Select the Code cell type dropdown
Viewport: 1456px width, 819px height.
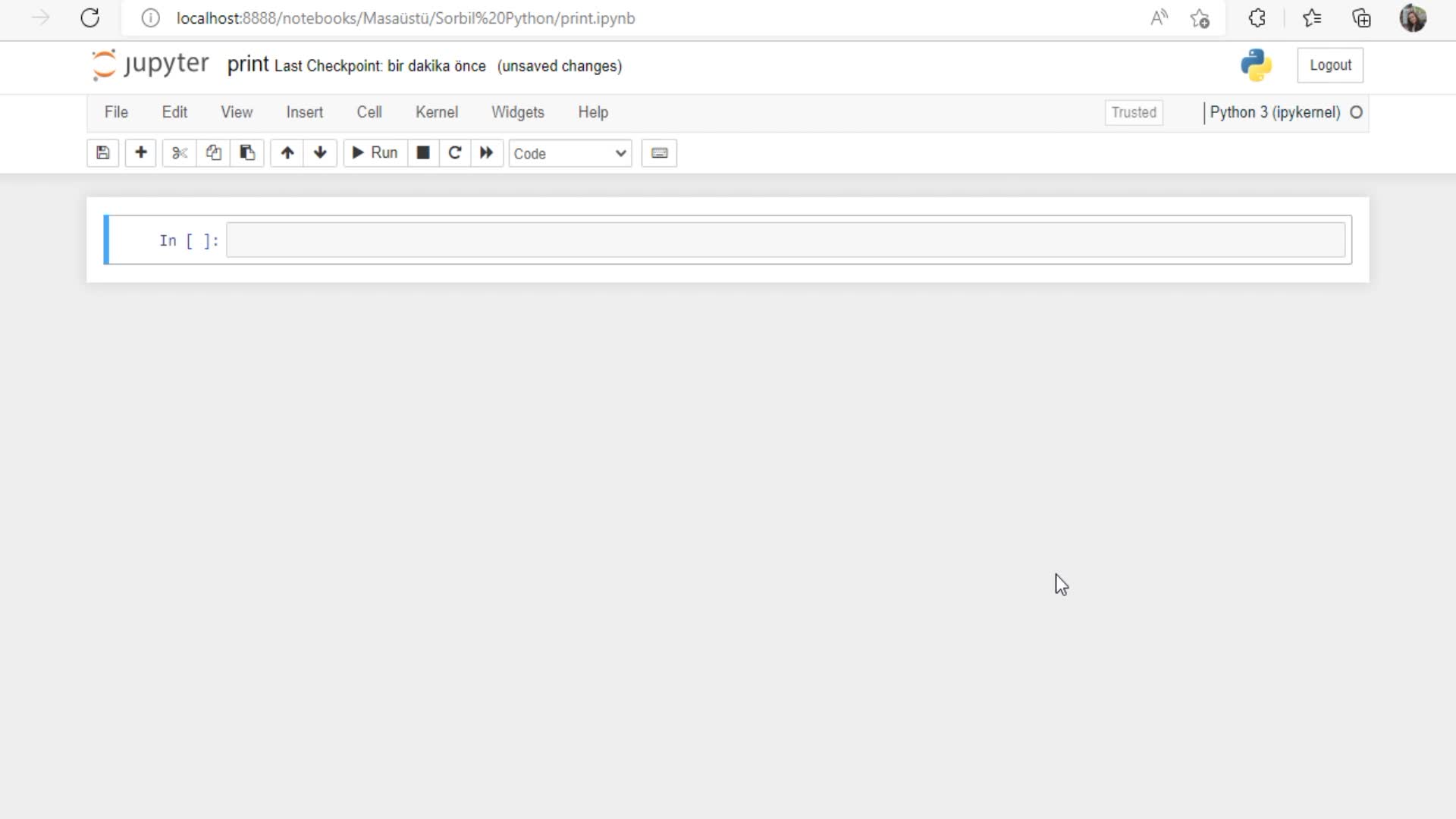(568, 153)
